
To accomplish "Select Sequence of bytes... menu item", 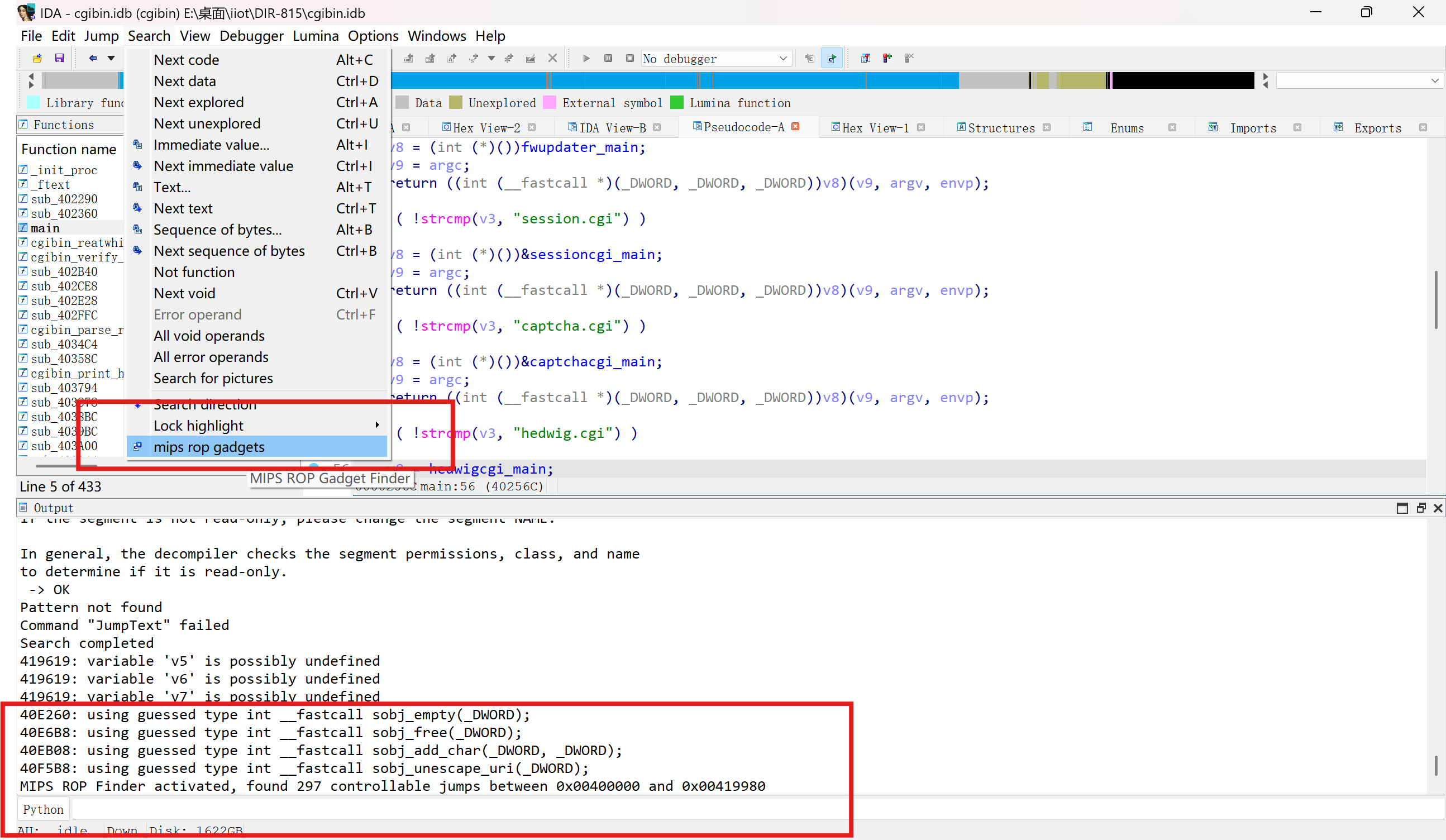I will pos(257,230).
